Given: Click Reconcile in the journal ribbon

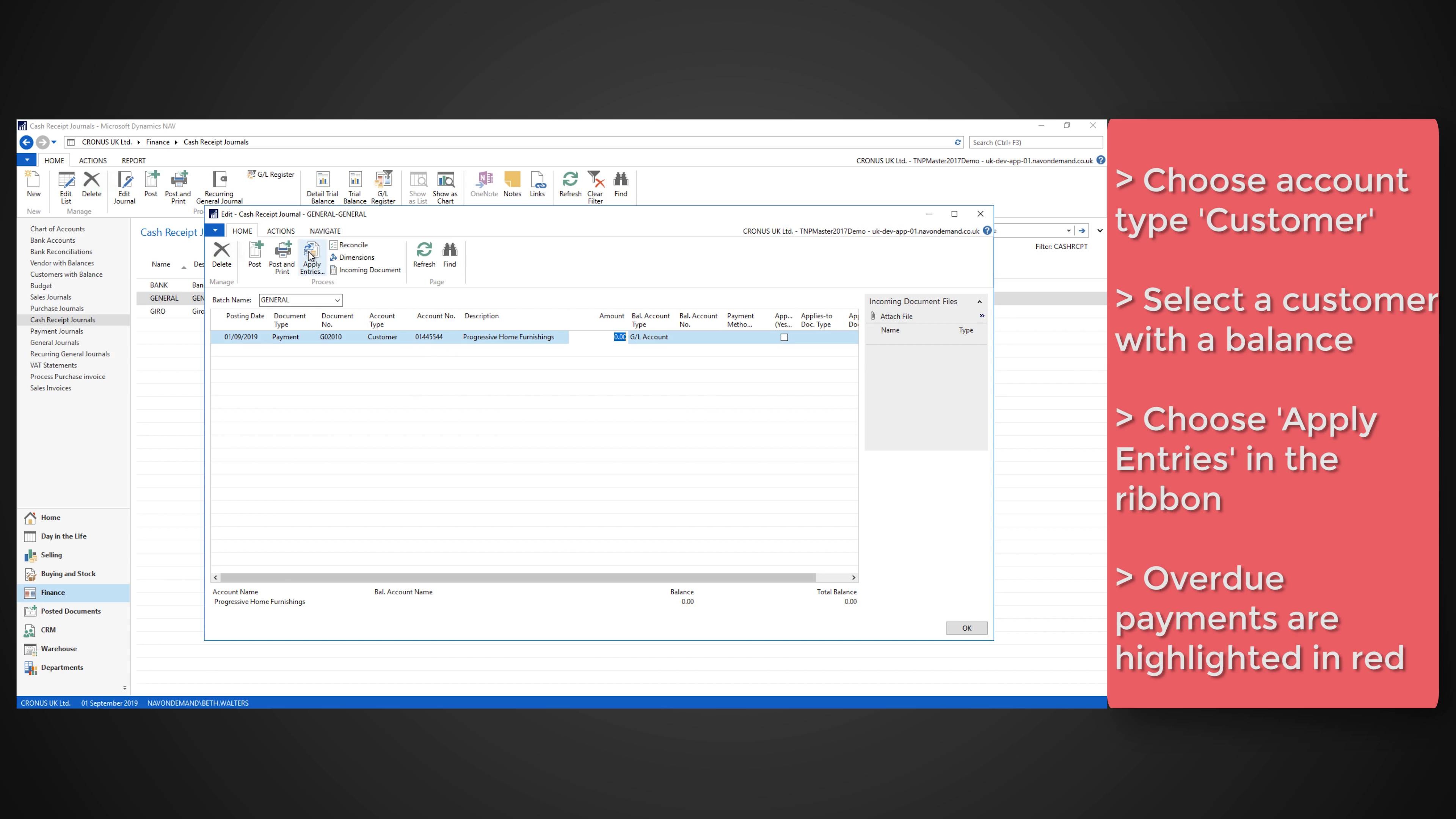Looking at the screenshot, I should click(x=349, y=245).
